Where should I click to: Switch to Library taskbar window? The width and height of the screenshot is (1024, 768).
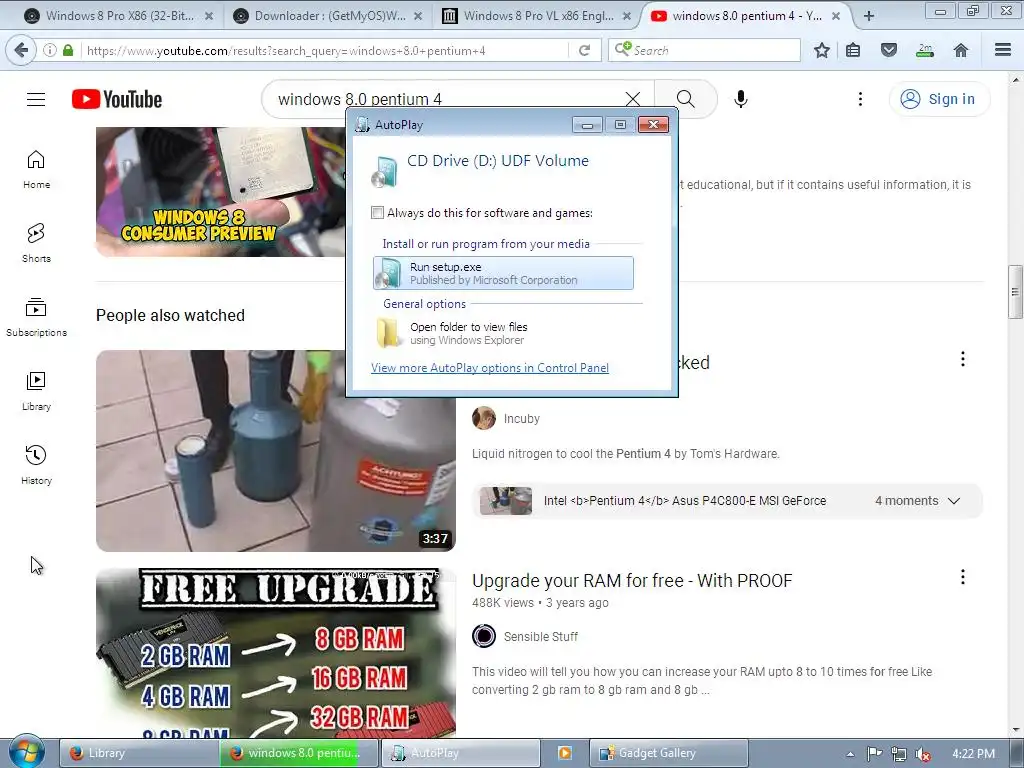(139, 753)
